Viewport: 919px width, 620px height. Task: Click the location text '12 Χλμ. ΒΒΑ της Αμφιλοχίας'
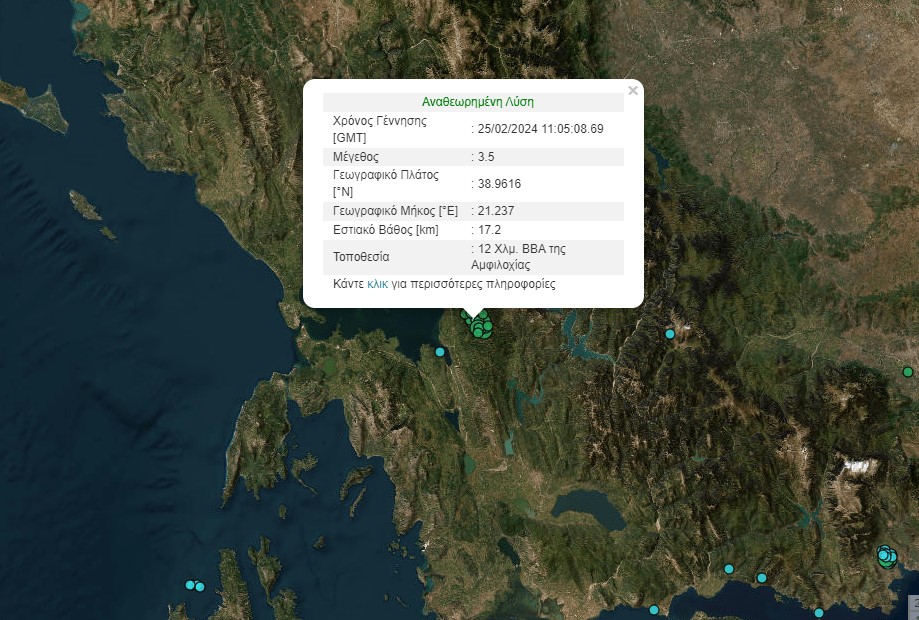pos(522,257)
